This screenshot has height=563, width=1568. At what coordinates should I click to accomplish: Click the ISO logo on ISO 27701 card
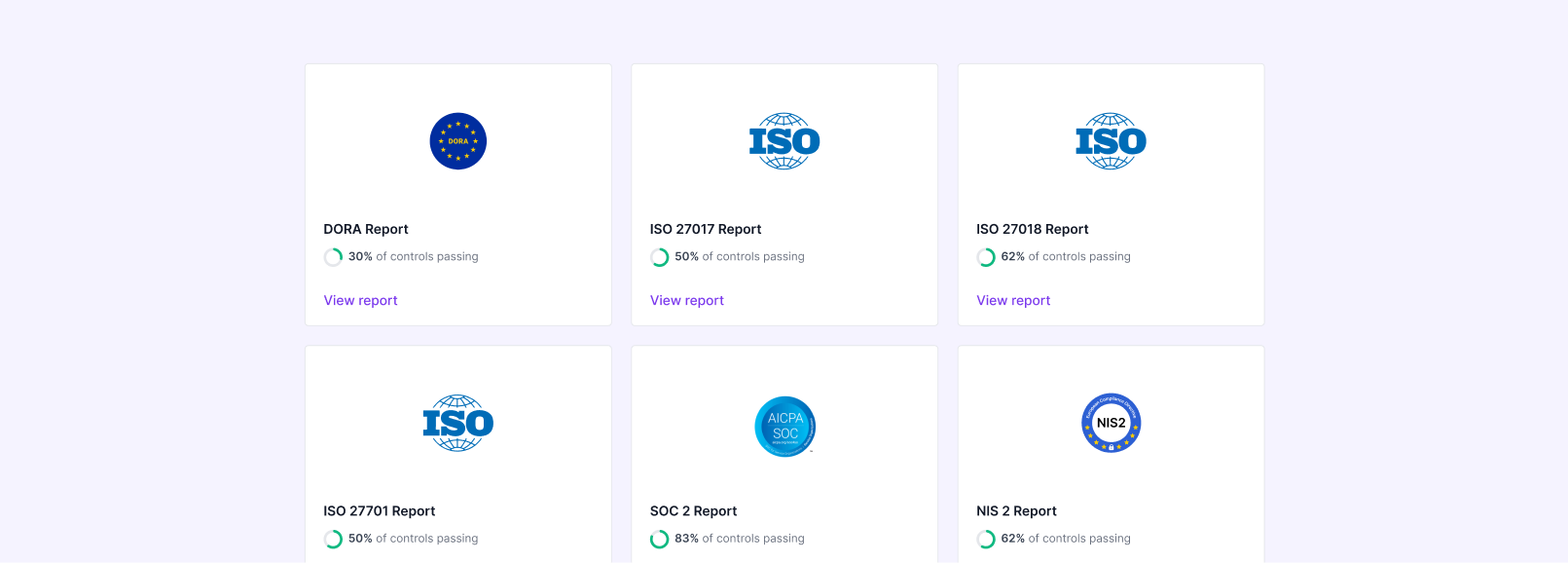point(458,423)
